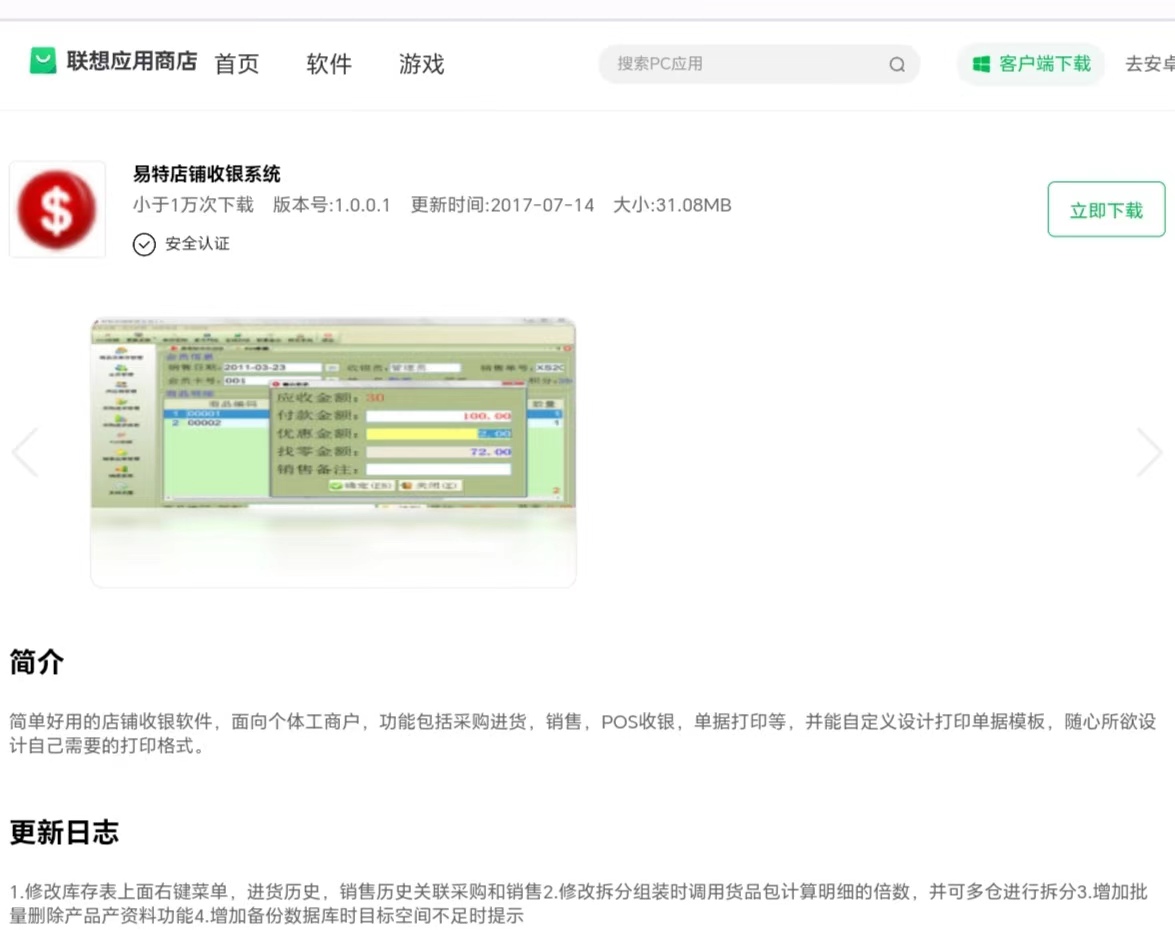This screenshot has width=1175, height=930.
Task: Click the 小于1万次下载 text
Action: coord(193,205)
